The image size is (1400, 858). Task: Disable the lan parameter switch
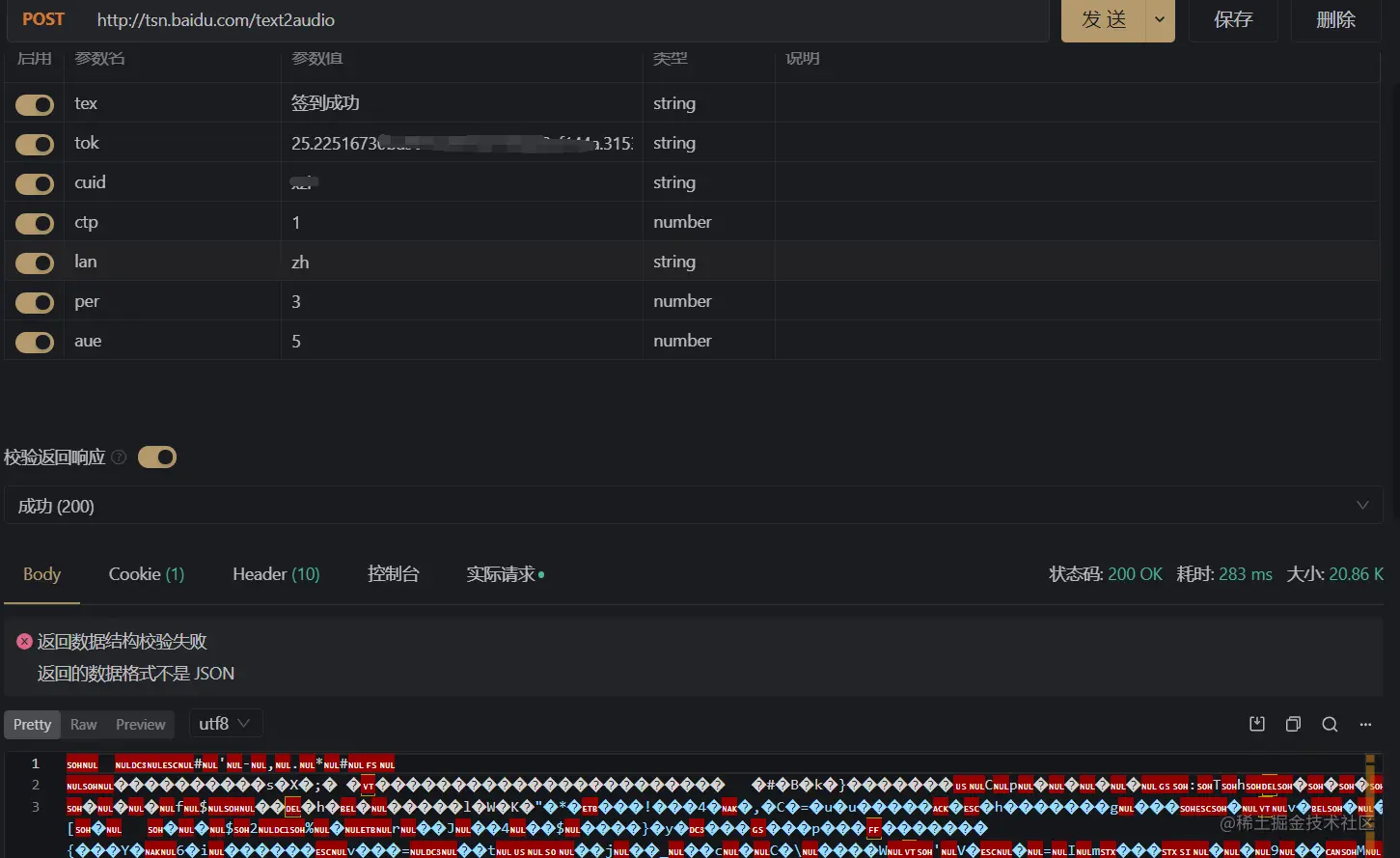click(35, 263)
